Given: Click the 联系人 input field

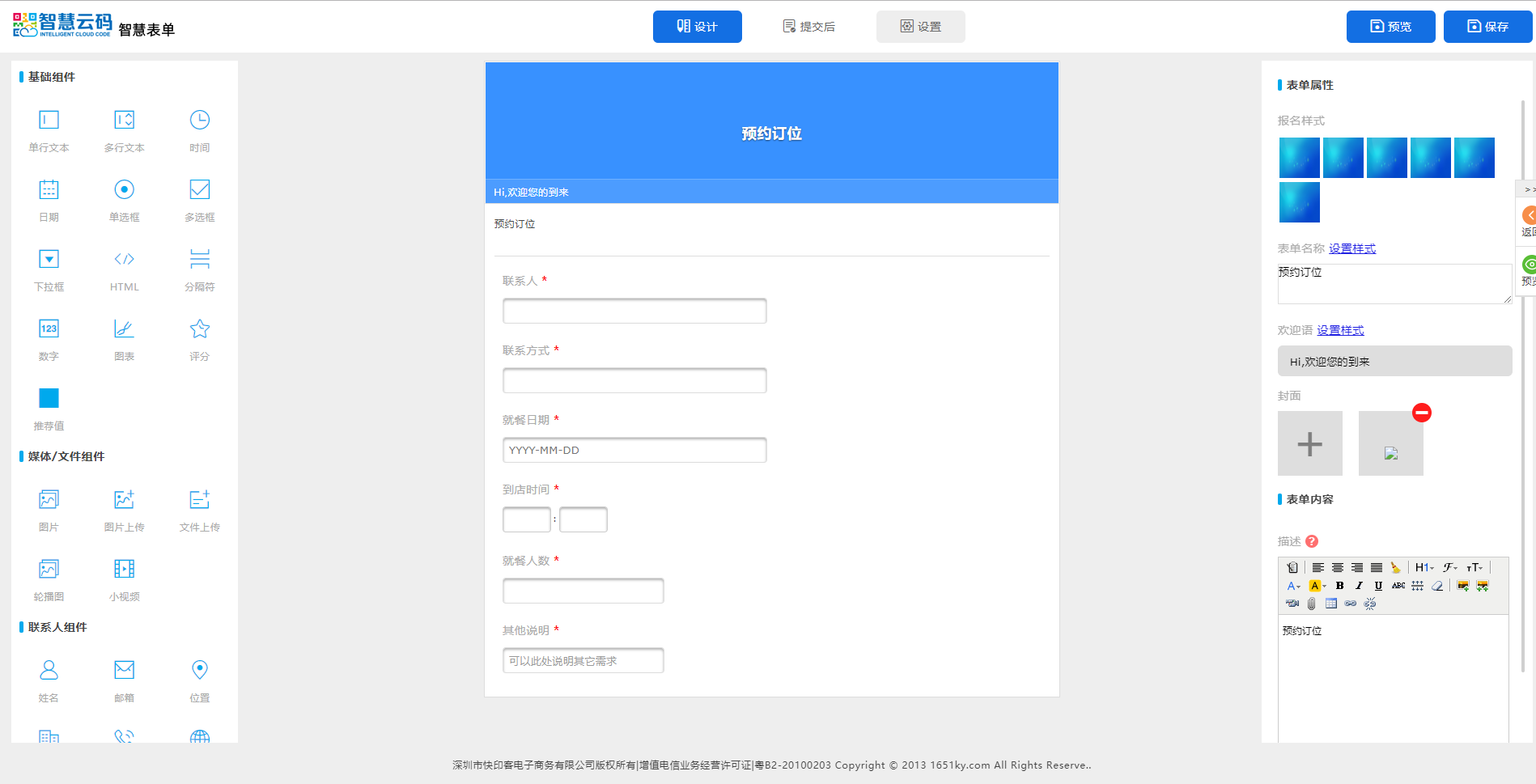Looking at the screenshot, I should [634, 311].
